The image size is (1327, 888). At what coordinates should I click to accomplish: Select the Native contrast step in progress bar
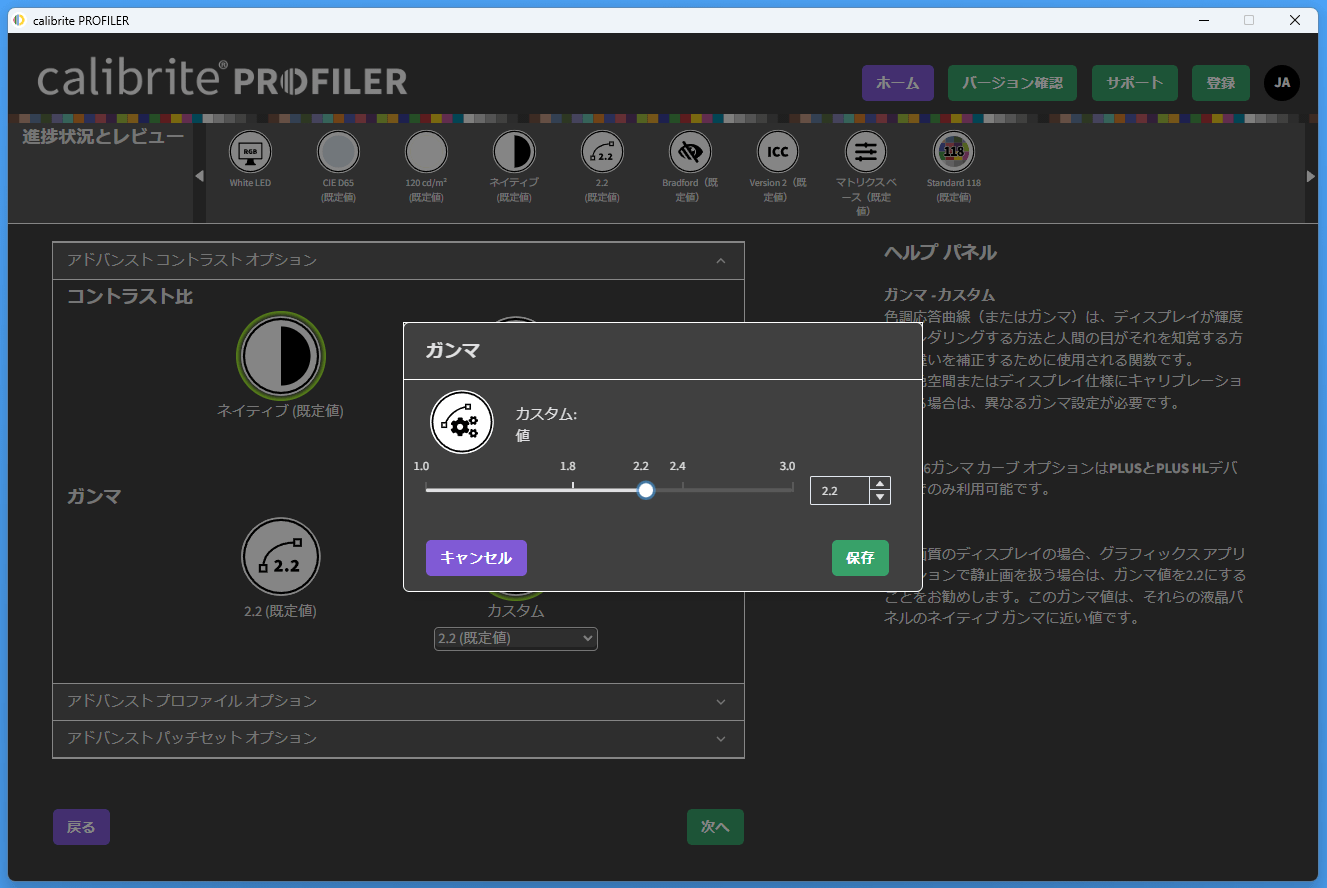(x=514, y=152)
